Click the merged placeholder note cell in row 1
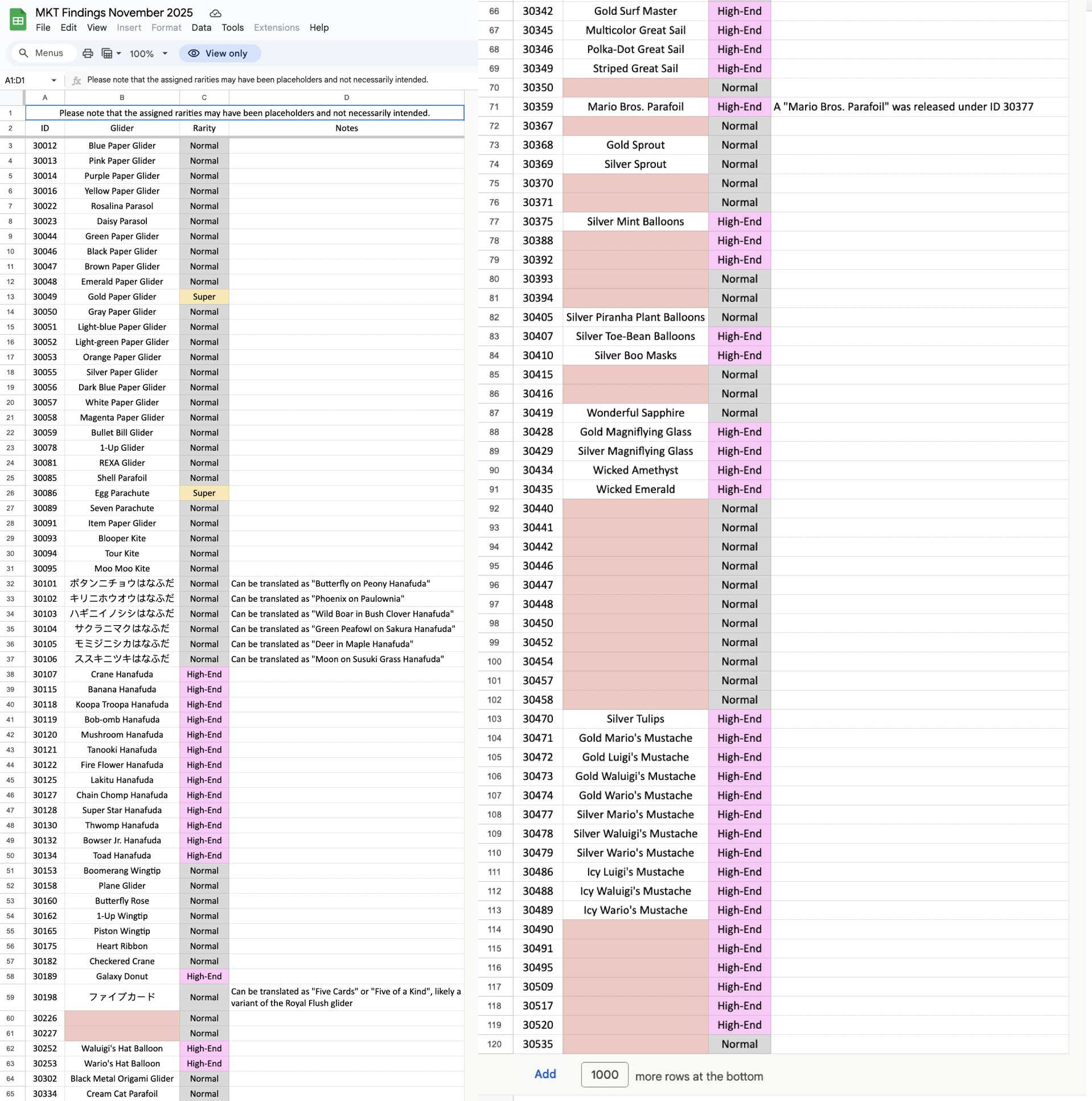Screen dimensions: 1092x1101 (244, 113)
